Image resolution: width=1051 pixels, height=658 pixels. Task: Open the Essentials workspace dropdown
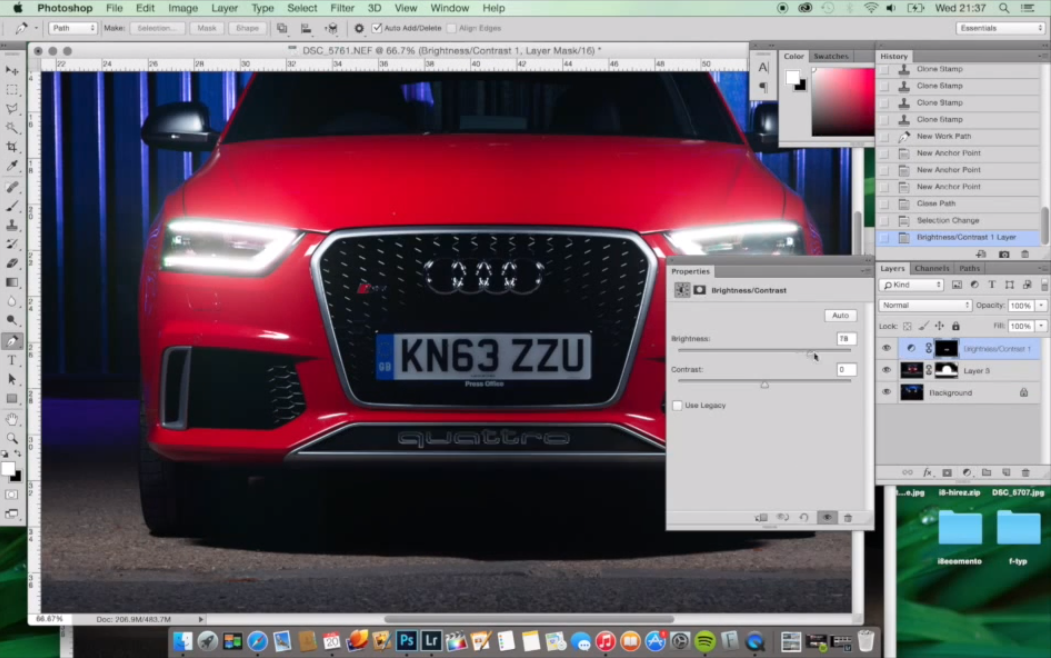pos(1000,28)
